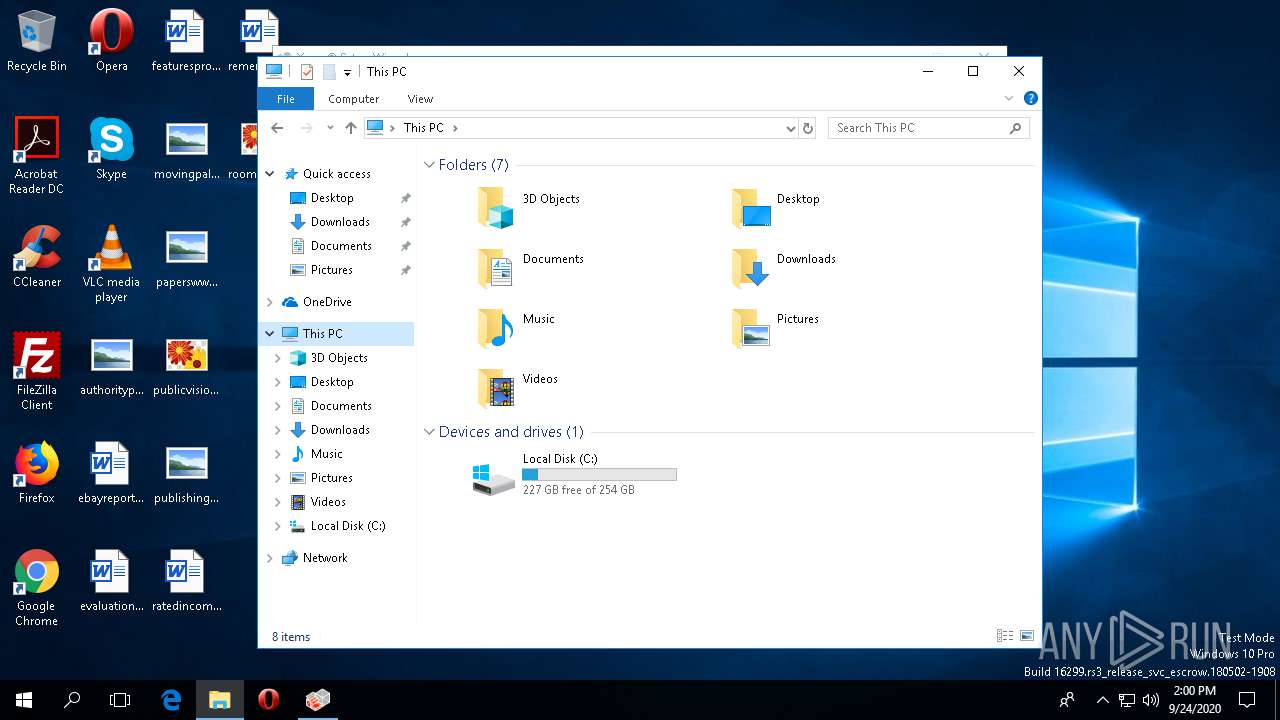The width and height of the screenshot is (1280, 720).
Task: Switch to the View tab
Action: 420,99
